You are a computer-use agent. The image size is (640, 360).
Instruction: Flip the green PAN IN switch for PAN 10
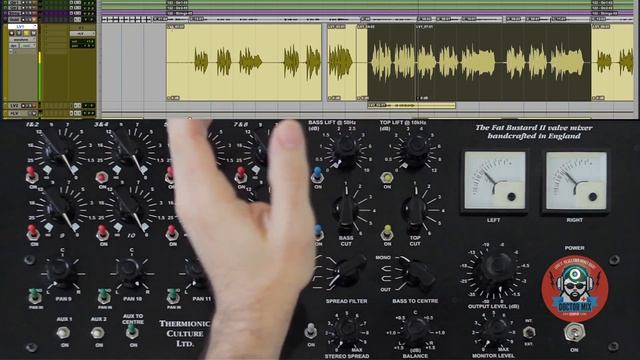point(104,296)
